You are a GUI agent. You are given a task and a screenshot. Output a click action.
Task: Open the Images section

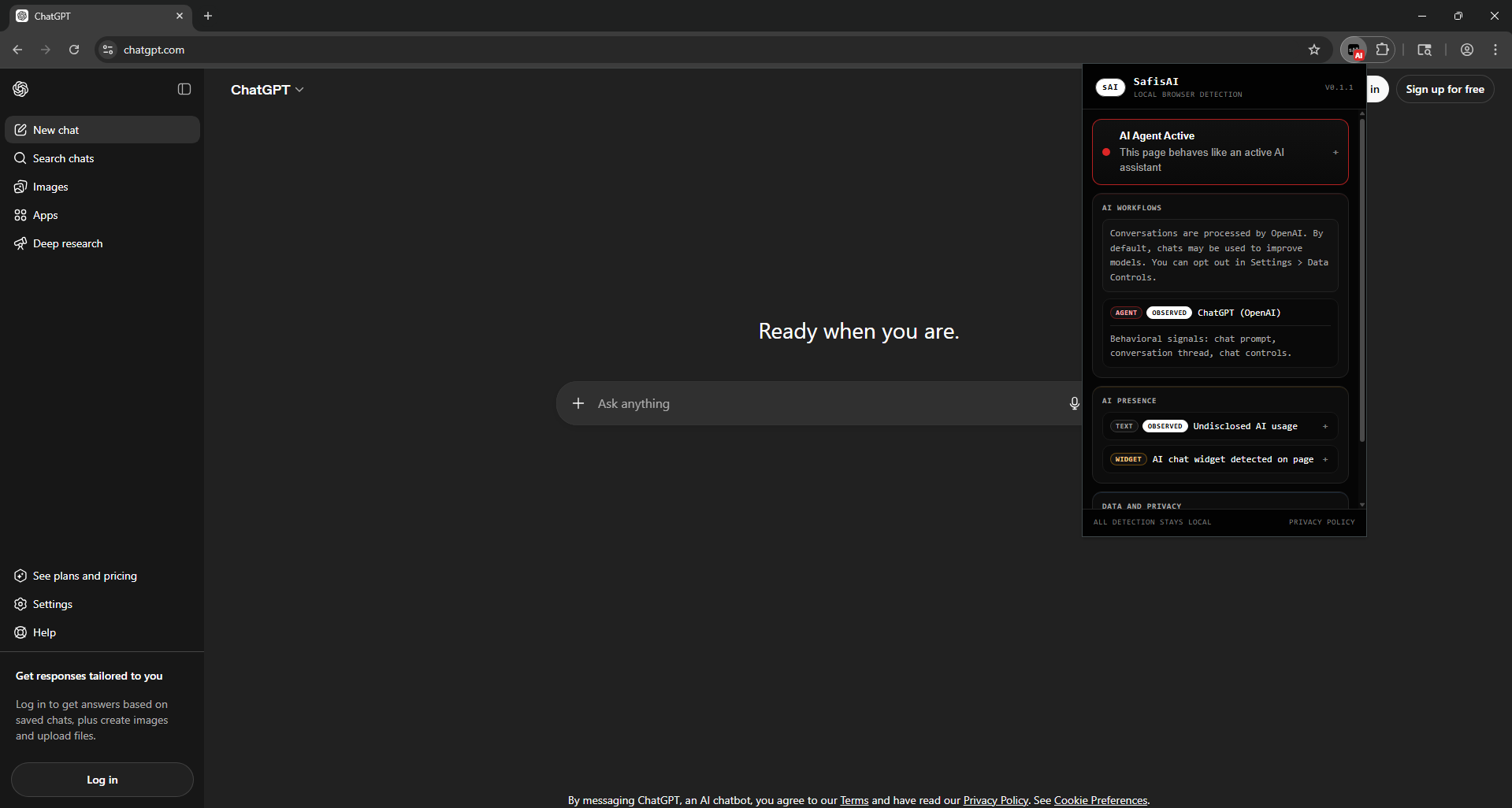pos(102,187)
